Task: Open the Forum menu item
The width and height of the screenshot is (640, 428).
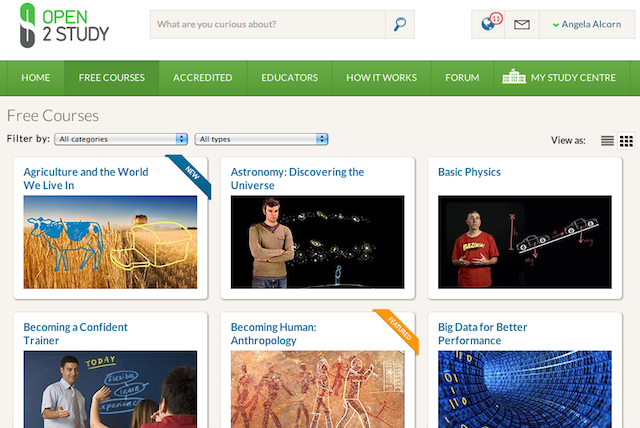Action: [x=462, y=78]
